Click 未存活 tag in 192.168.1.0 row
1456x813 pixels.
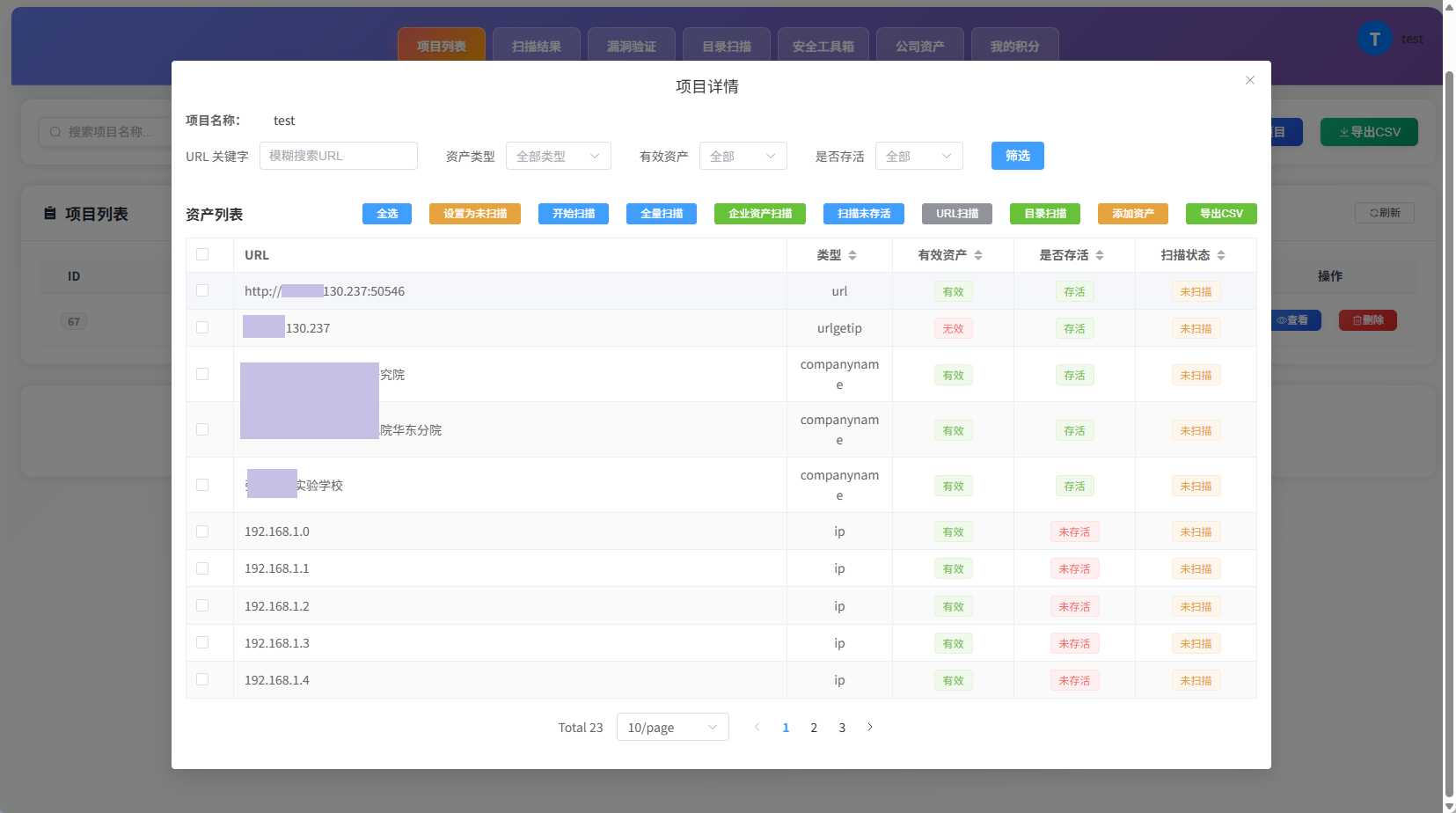coord(1074,531)
